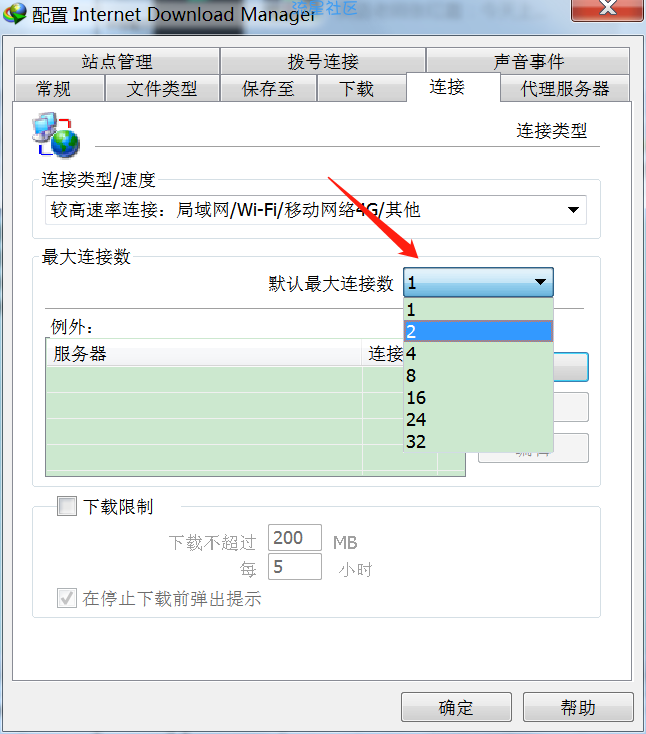Image resolution: width=646 pixels, height=734 pixels.
Task: Go to the 文件类型 tab
Action: [x=162, y=88]
